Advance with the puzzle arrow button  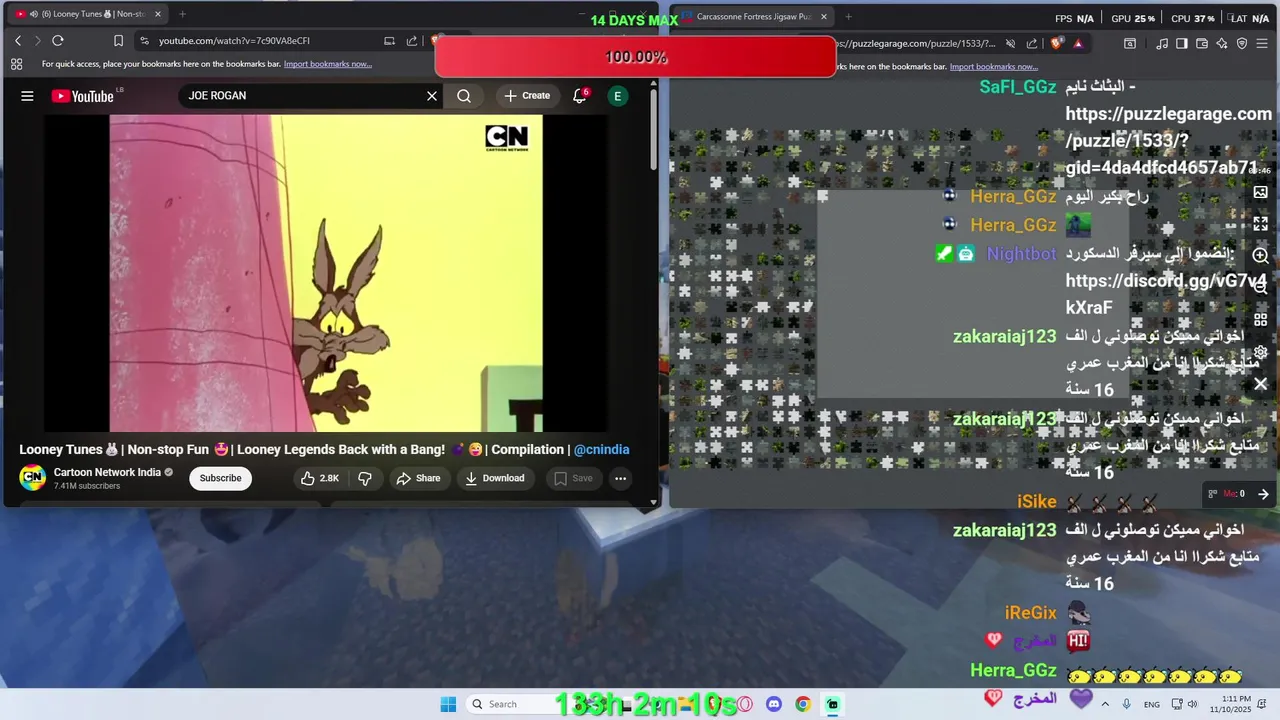tap(1263, 494)
